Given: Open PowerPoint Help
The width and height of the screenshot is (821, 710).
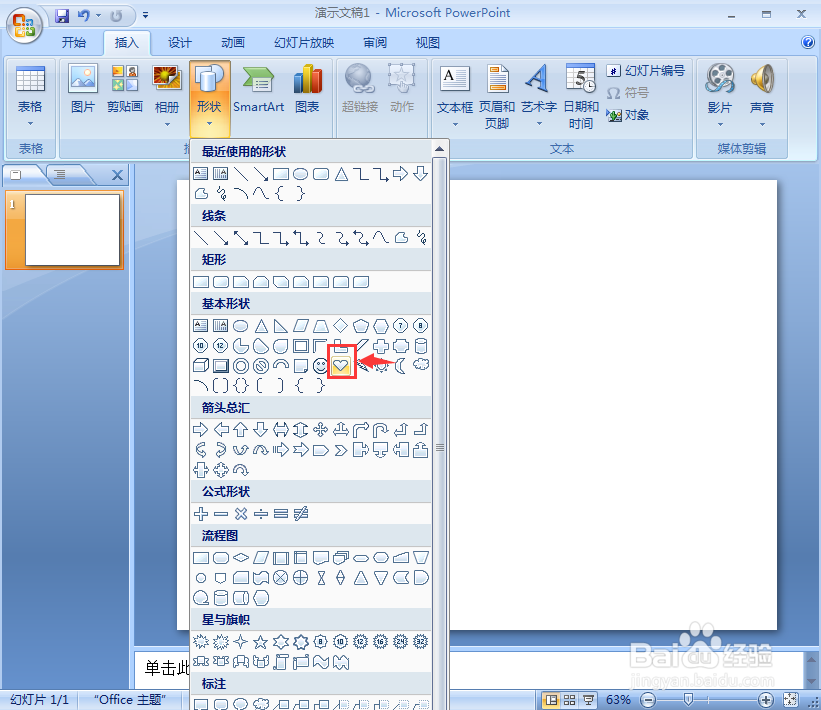Looking at the screenshot, I should 807,42.
